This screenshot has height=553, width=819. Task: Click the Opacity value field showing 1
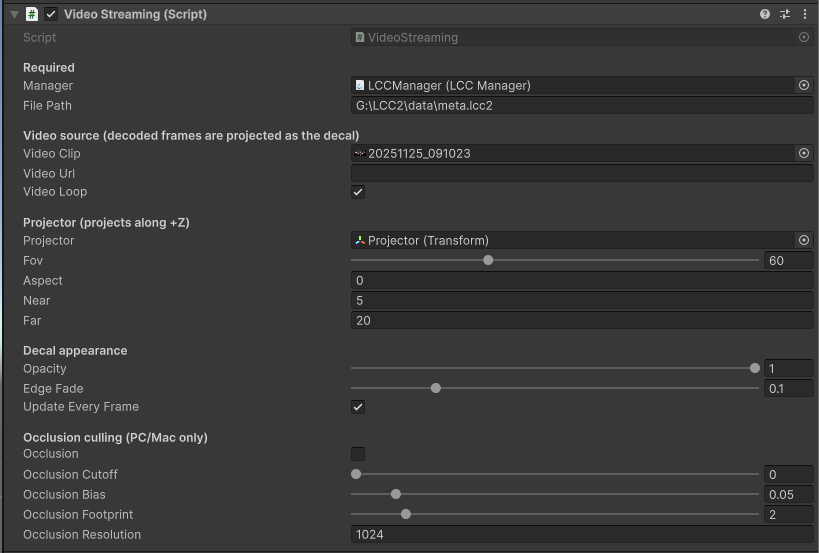pyautogui.click(x=788, y=368)
